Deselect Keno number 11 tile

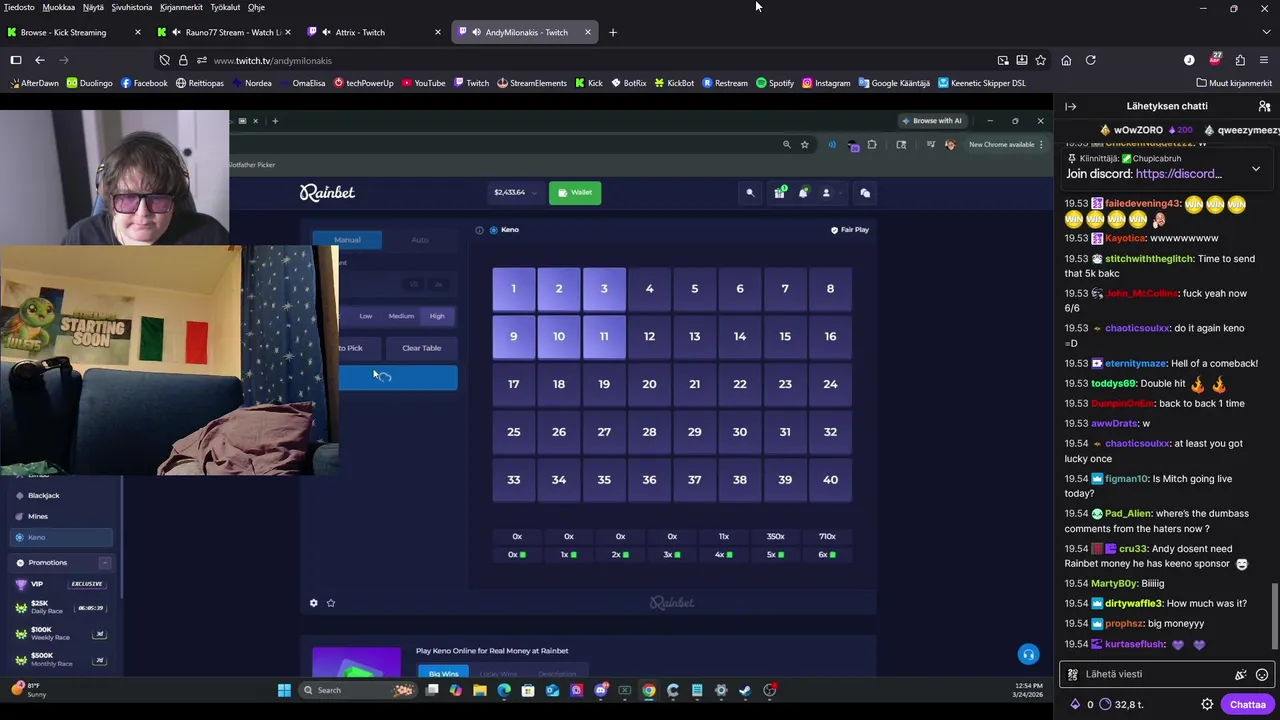(x=604, y=337)
